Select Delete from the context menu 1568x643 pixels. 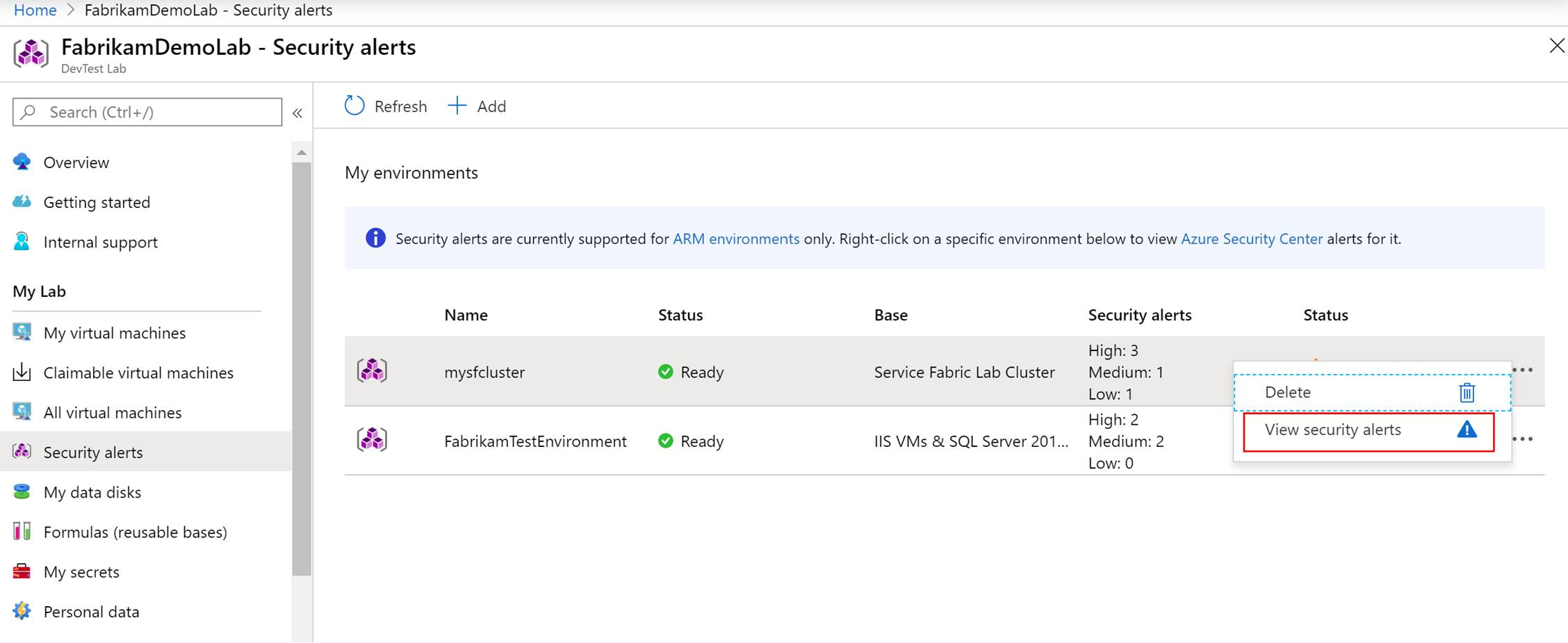coord(1372,393)
